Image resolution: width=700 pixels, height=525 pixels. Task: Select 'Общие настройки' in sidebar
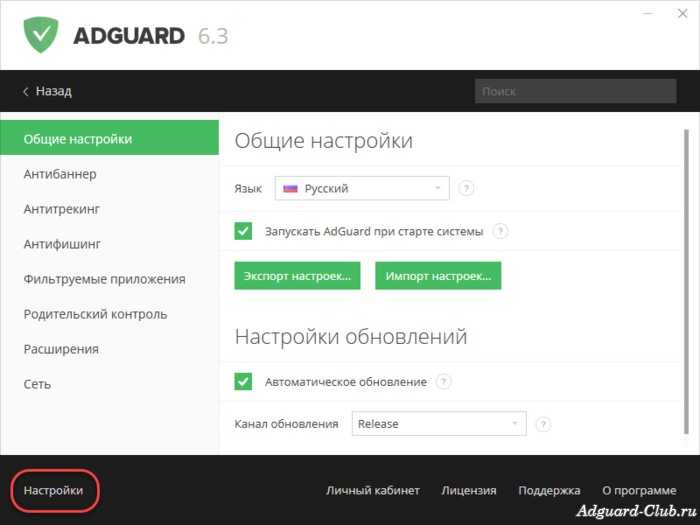coord(109,138)
